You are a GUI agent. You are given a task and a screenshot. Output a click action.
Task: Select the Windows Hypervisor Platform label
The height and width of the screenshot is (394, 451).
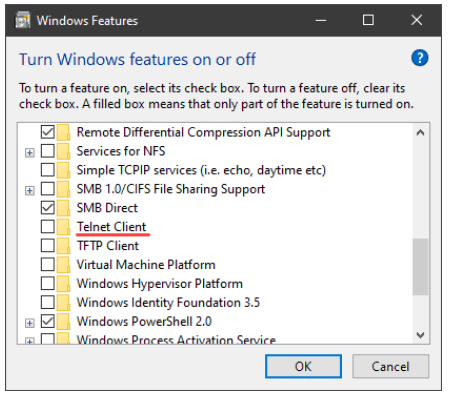(x=160, y=284)
